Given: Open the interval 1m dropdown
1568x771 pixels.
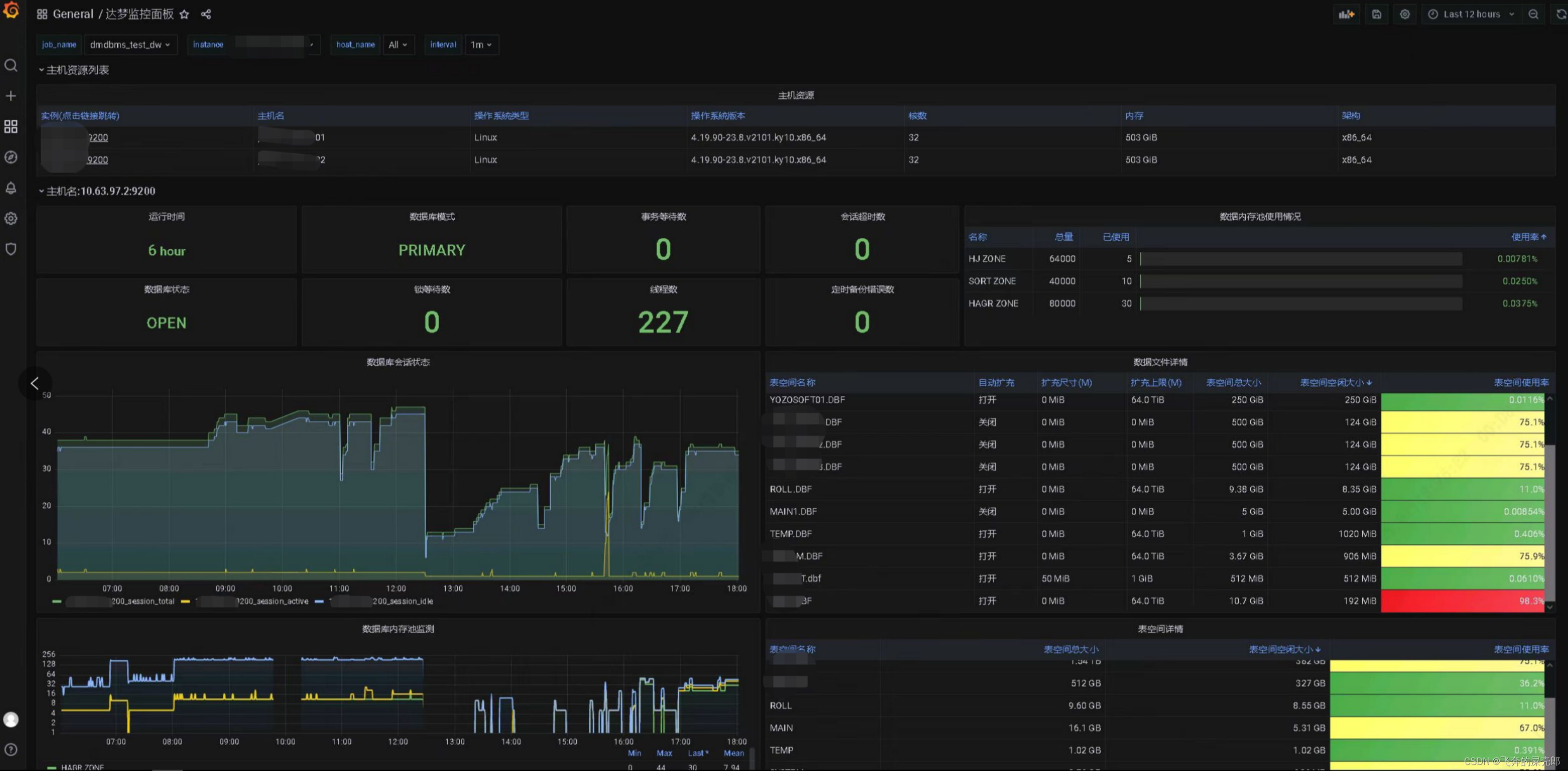Looking at the screenshot, I should pyautogui.click(x=481, y=45).
